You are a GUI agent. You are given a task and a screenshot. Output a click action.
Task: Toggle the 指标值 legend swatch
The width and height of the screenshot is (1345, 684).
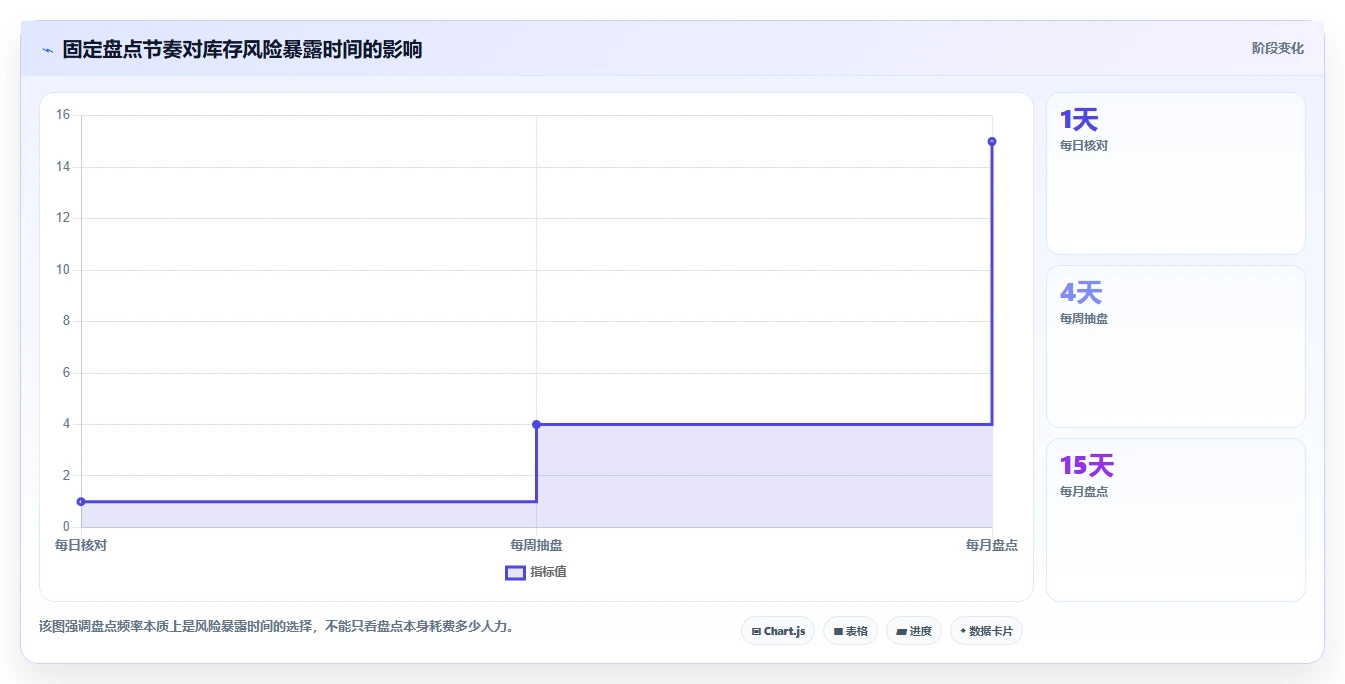(515, 572)
